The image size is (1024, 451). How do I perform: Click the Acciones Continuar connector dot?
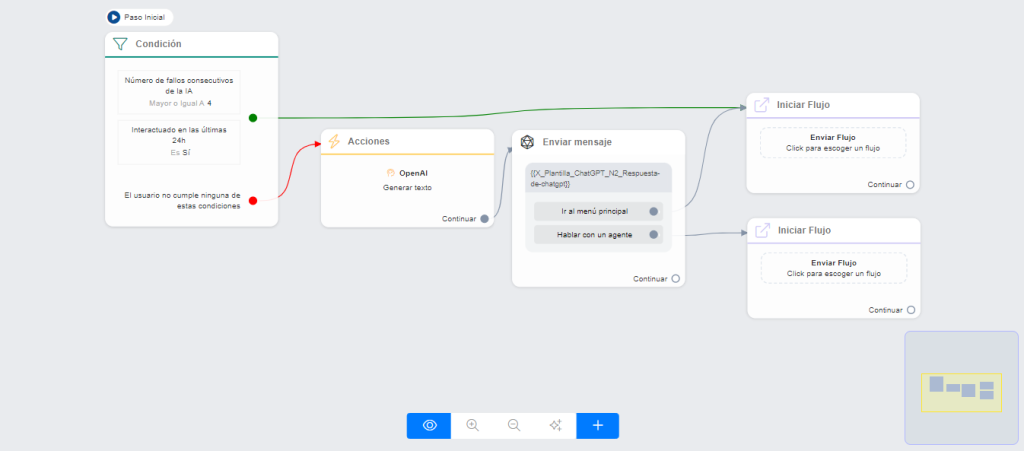pyautogui.click(x=484, y=218)
